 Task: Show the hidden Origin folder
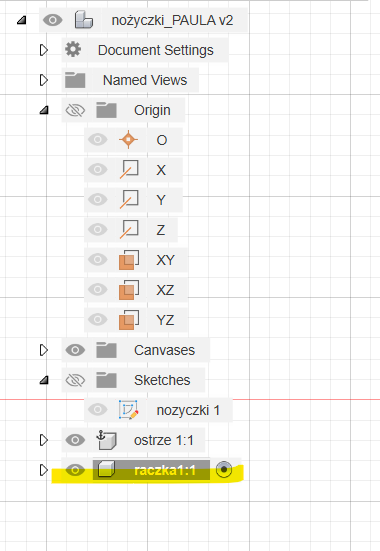click(x=75, y=110)
